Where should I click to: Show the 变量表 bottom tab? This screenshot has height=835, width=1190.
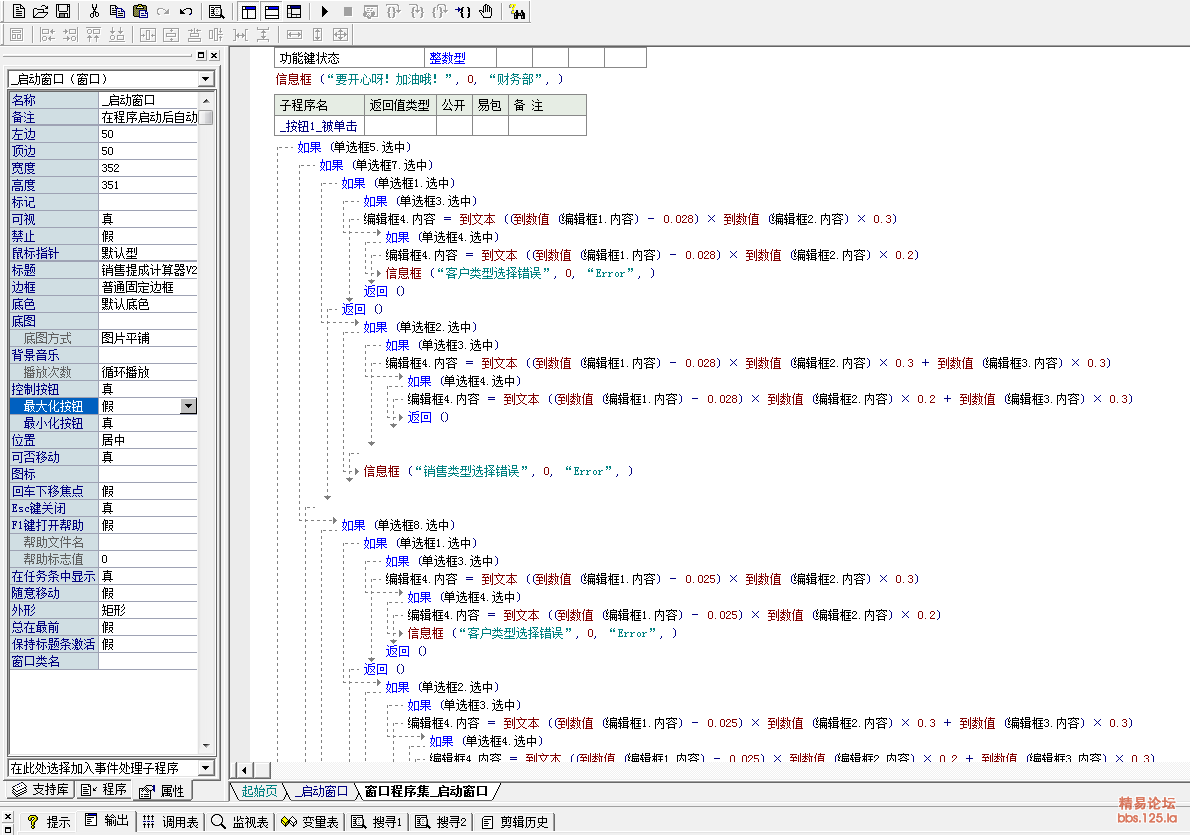coord(310,821)
